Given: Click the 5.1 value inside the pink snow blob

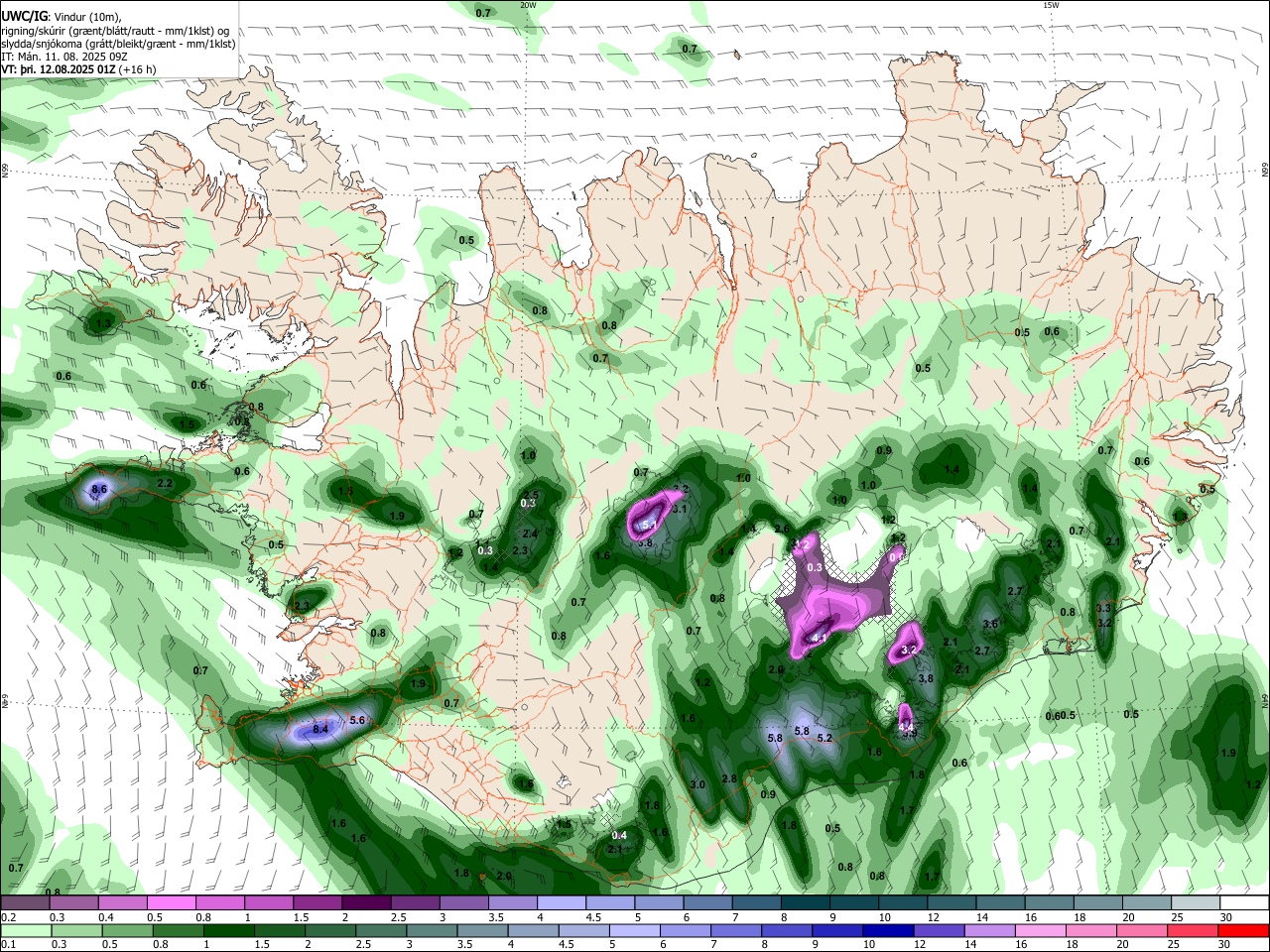Looking at the screenshot, I should click(x=650, y=525).
